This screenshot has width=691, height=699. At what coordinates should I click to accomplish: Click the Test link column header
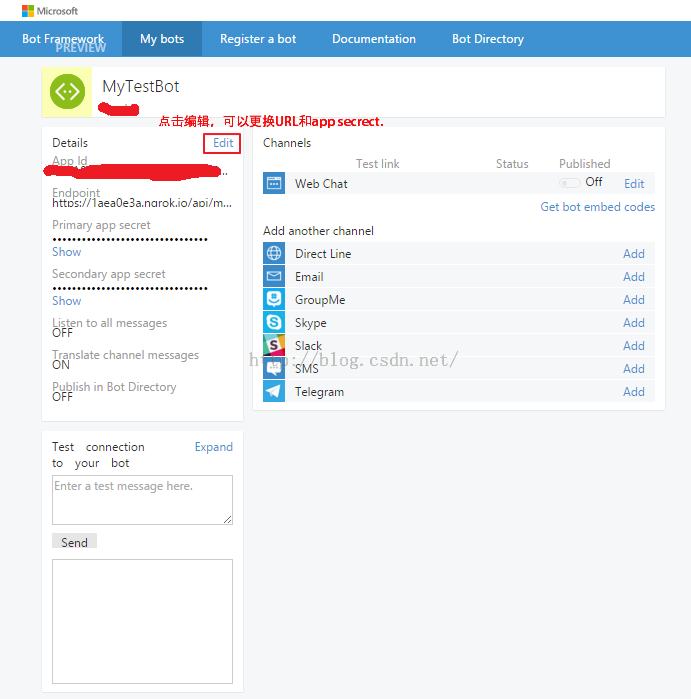coord(377,164)
